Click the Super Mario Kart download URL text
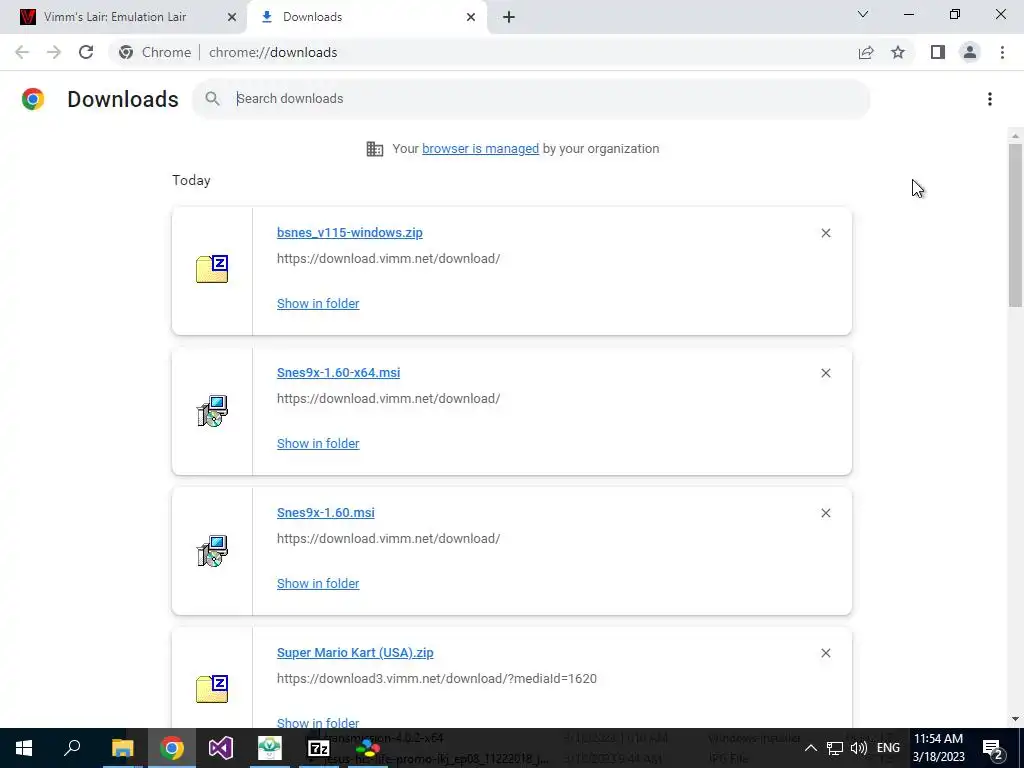The width and height of the screenshot is (1024, 768). [x=437, y=679]
